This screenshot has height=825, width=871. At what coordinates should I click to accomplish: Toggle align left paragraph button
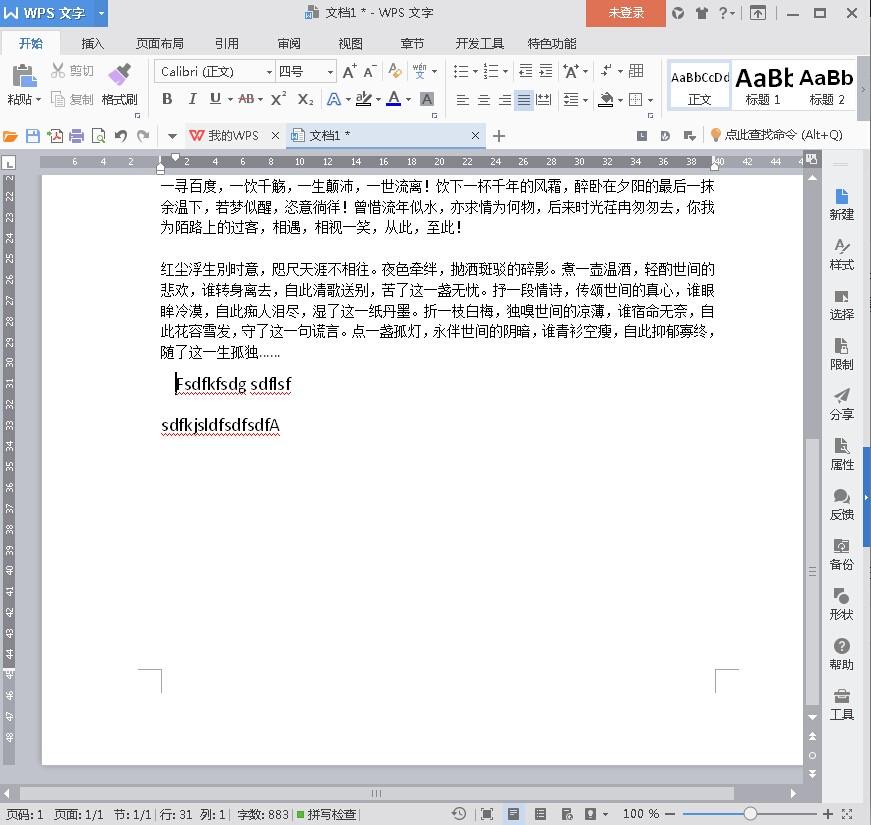point(462,100)
